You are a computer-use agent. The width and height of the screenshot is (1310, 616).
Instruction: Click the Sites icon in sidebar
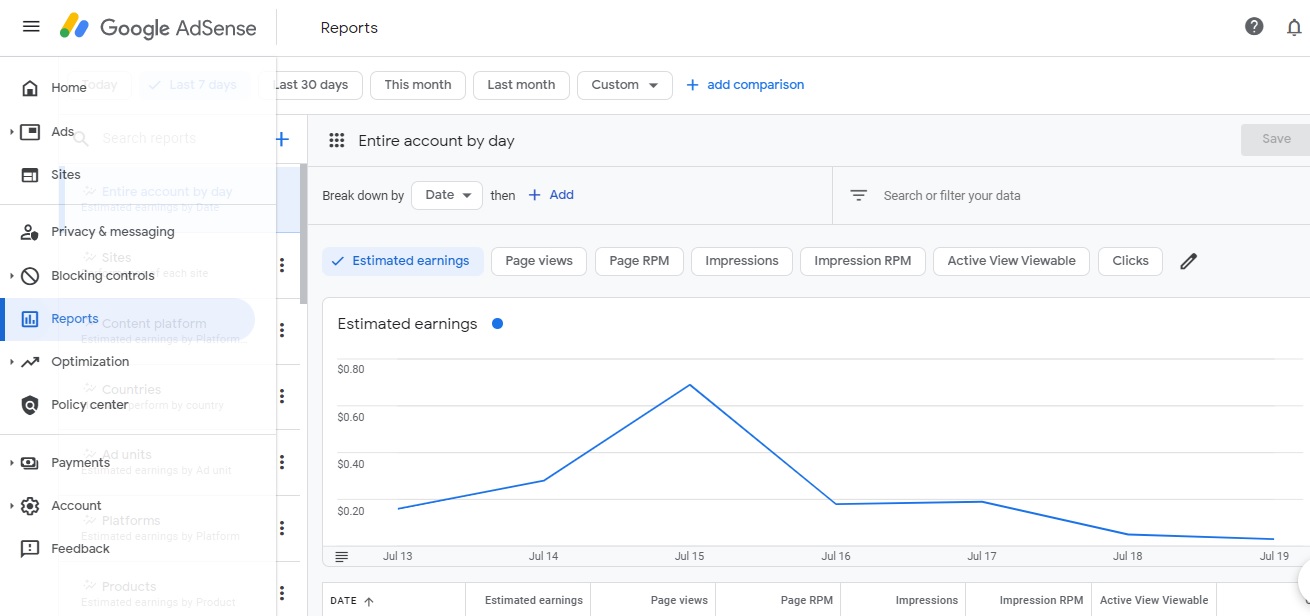pos(30,175)
